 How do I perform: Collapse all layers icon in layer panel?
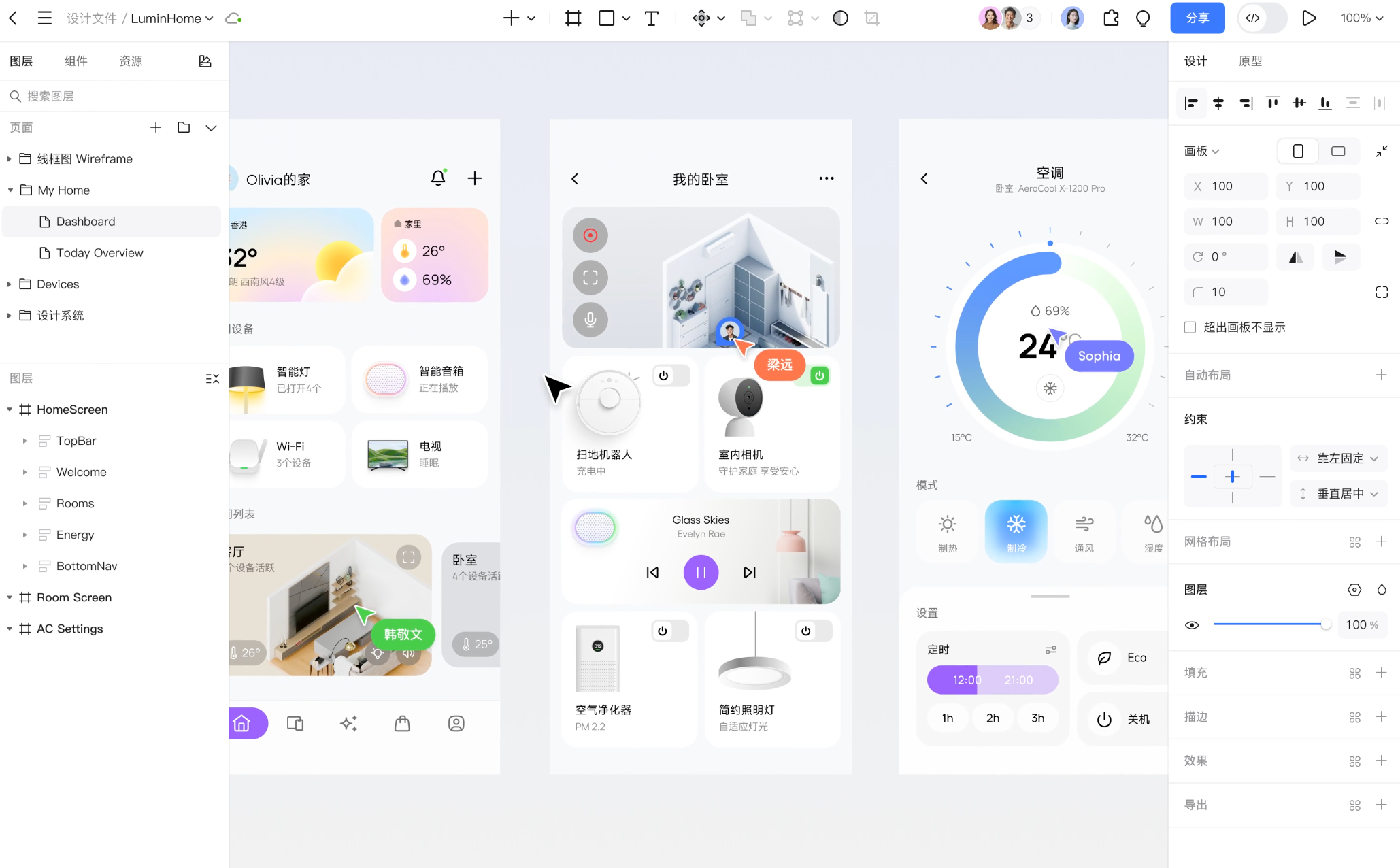click(x=212, y=378)
